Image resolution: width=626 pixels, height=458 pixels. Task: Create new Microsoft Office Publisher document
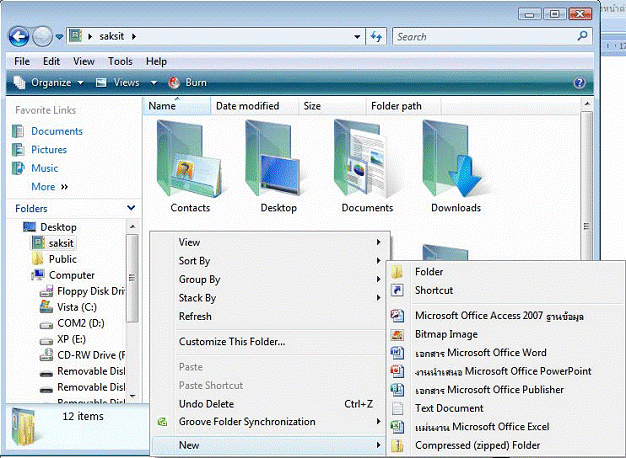[x=505, y=389]
